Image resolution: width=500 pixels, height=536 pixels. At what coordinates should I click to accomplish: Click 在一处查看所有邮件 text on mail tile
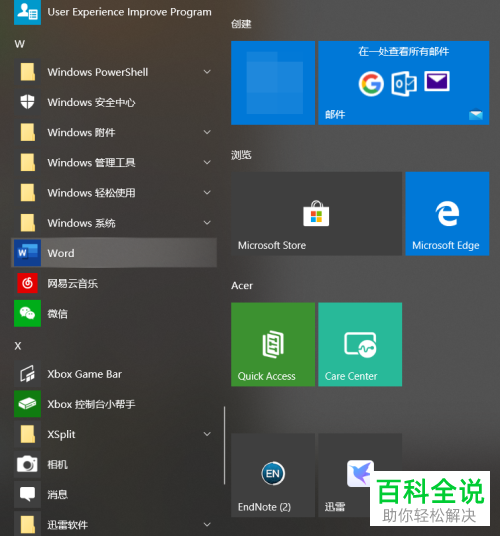pos(404,52)
